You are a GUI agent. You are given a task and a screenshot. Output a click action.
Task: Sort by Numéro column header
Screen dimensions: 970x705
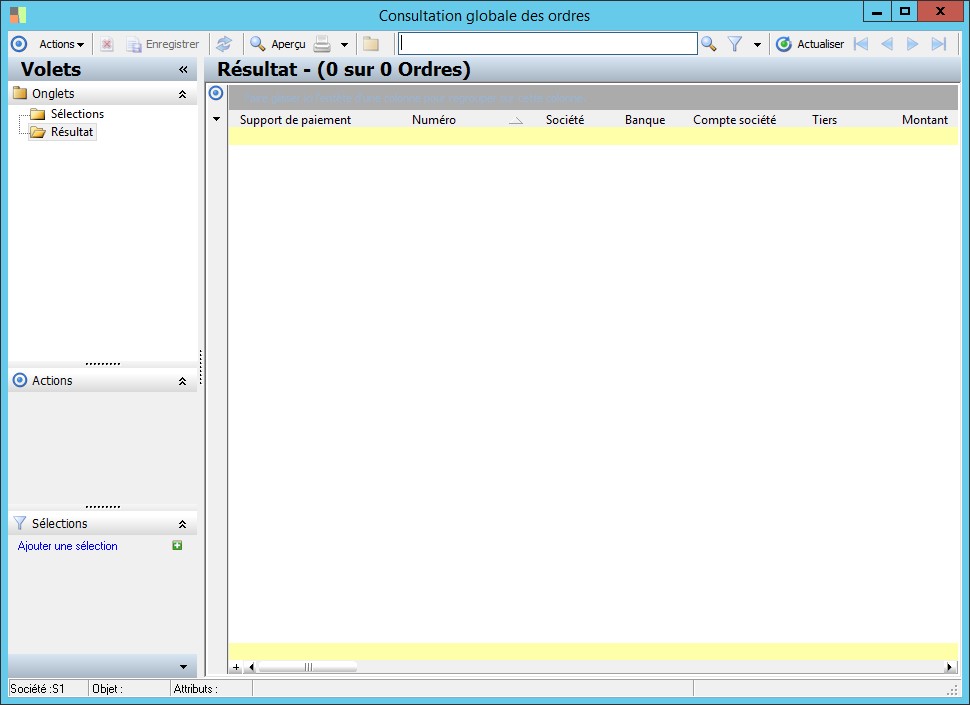tap(434, 120)
